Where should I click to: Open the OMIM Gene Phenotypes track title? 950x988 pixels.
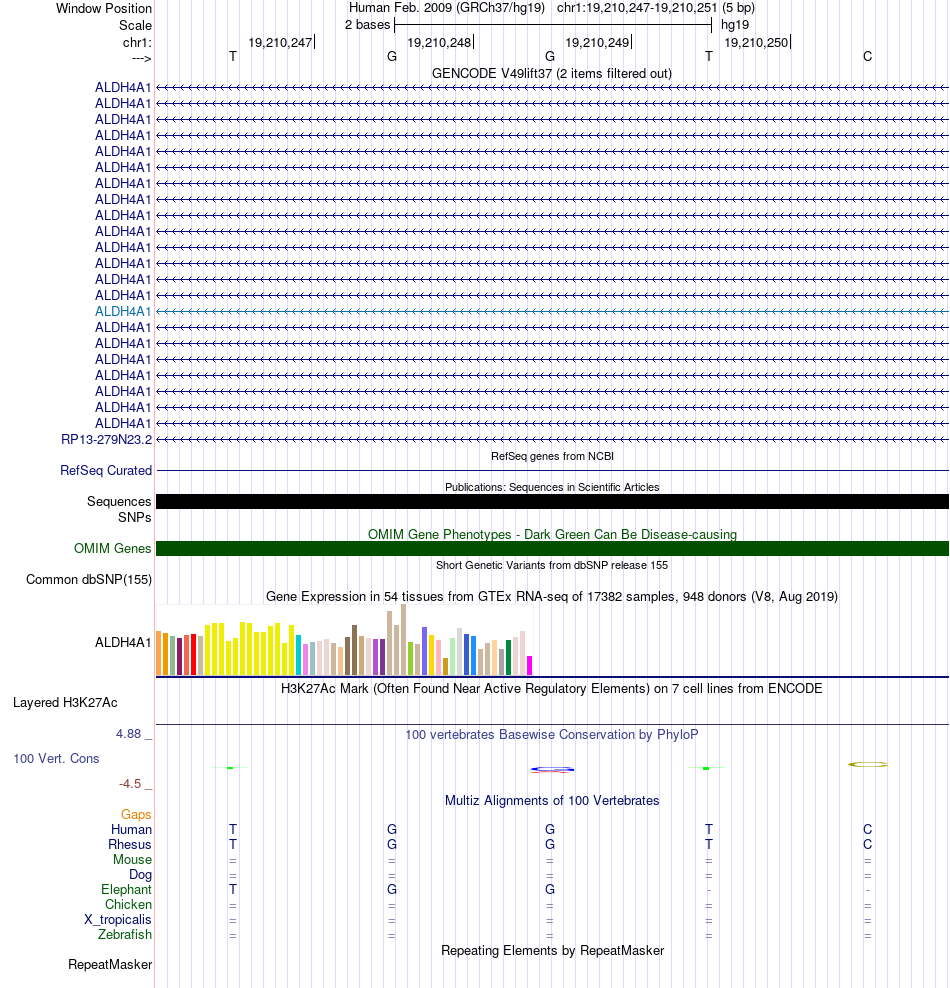pos(552,534)
